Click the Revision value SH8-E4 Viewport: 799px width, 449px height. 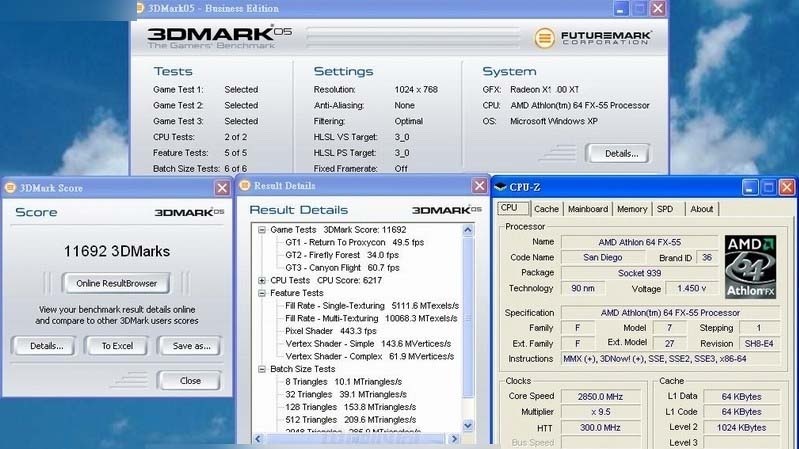759,344
